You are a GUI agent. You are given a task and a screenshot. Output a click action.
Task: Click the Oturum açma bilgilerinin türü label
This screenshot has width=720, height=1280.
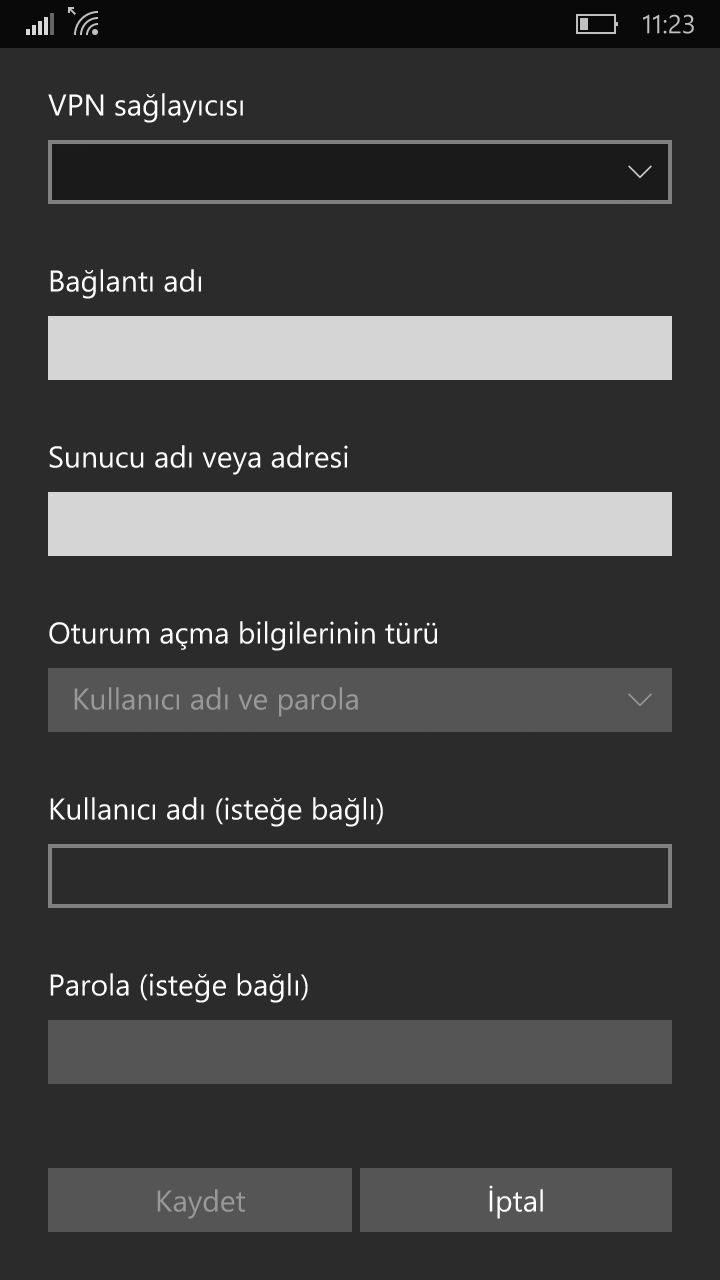point(244,634)
